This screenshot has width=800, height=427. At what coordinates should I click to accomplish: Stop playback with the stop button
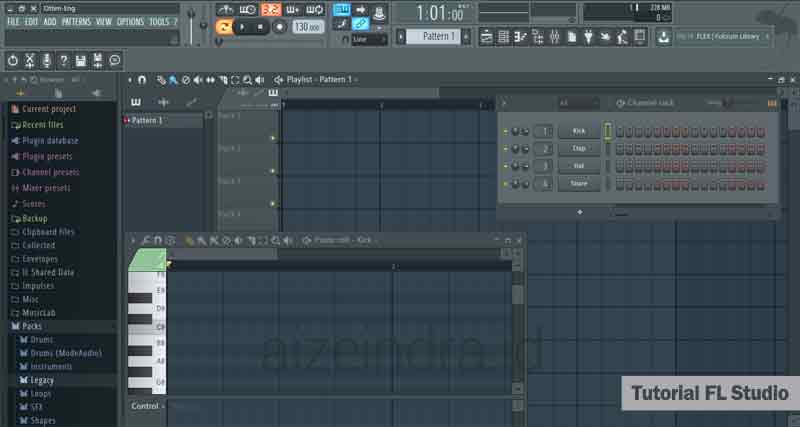click(x=260, y=27)
